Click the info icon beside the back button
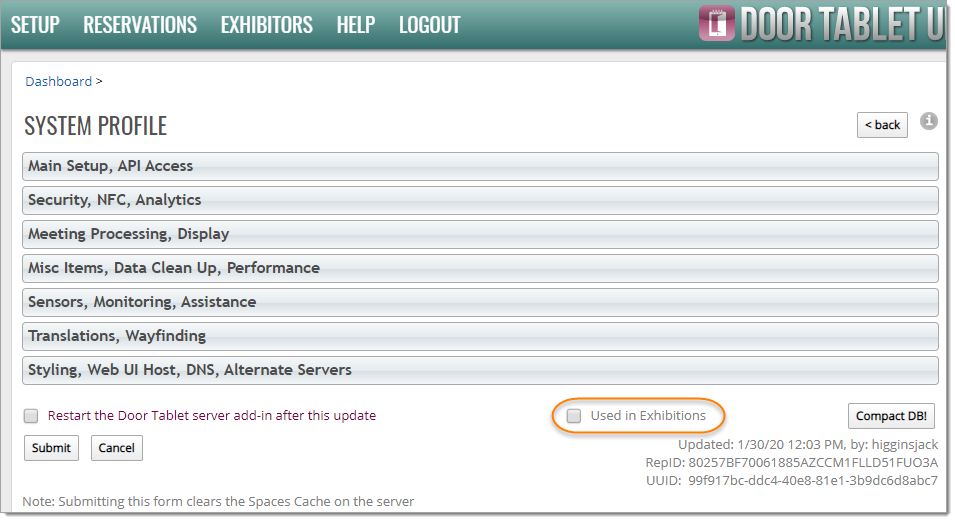 (x=929, y=121)
